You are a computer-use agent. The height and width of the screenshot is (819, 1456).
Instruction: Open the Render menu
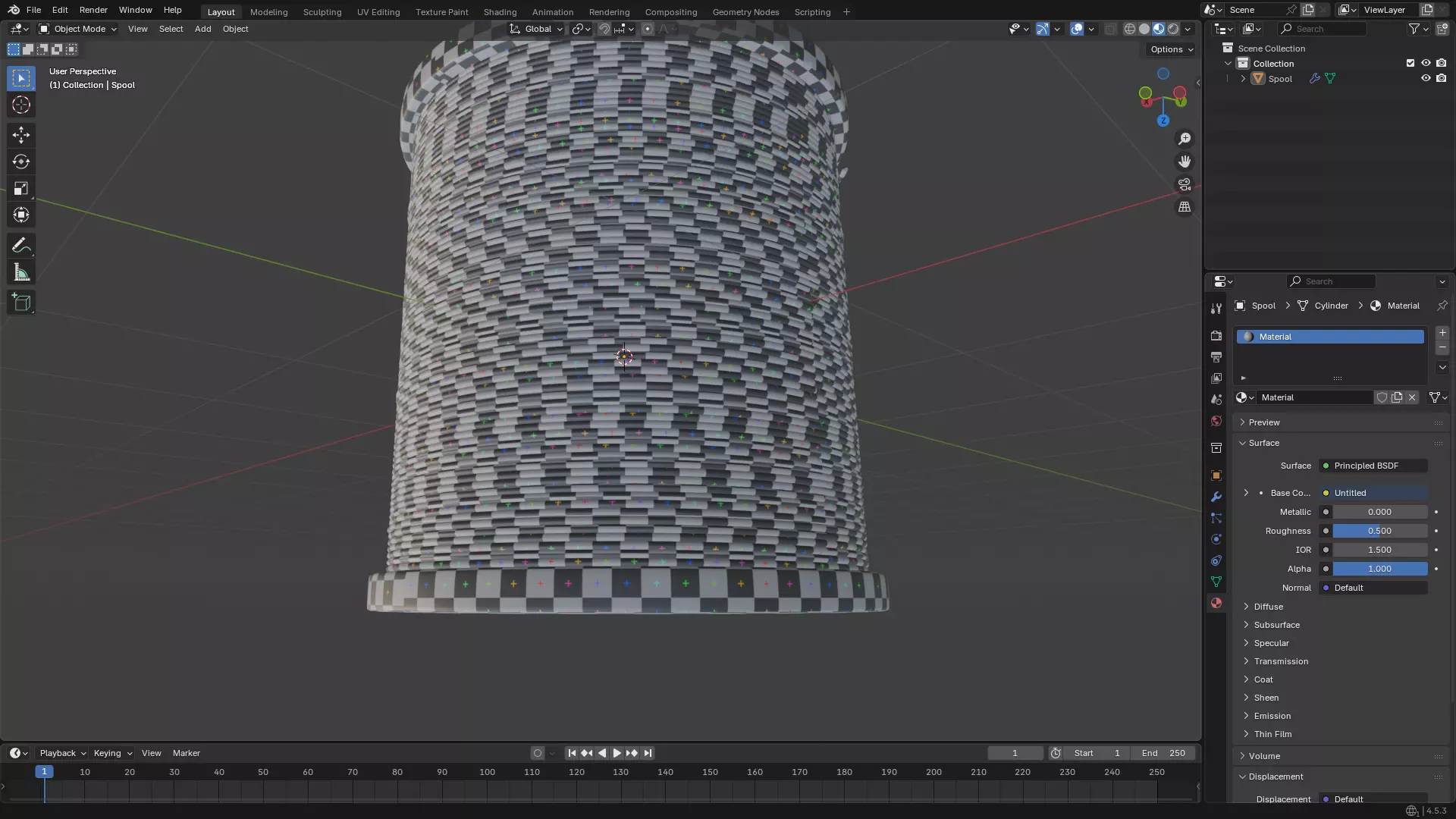tap(93, 10)
